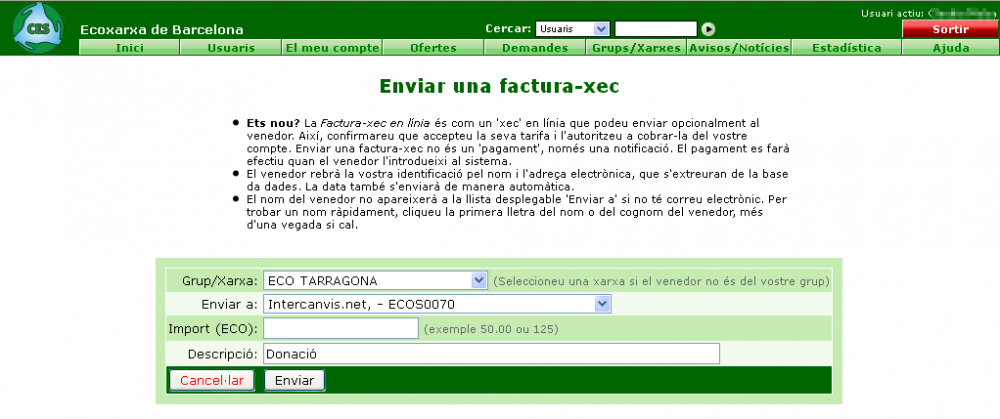Go to the Inici menu

pyautogui.click(x=130, y=48)
